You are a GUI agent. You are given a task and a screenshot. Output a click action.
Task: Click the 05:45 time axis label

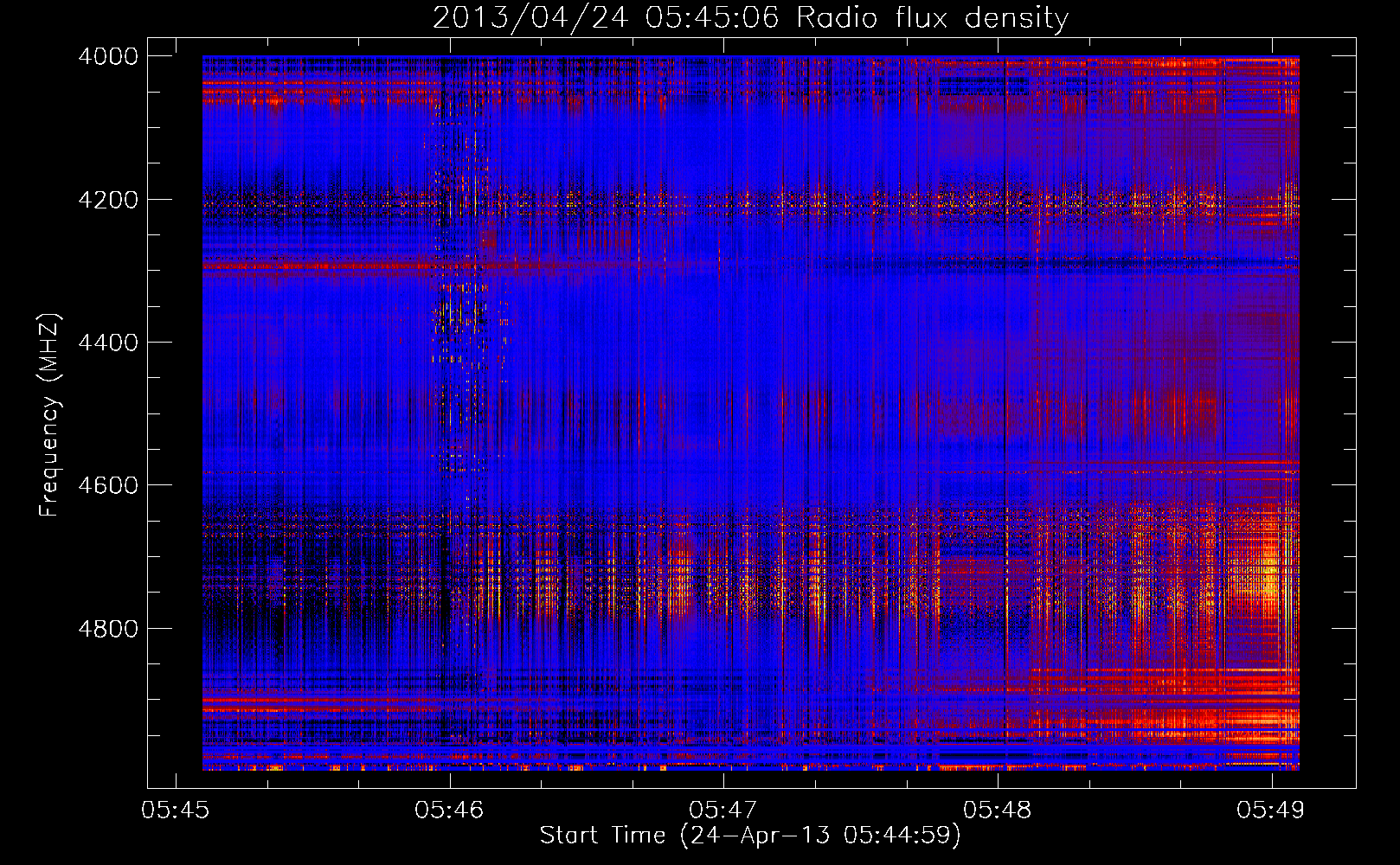tap(176, 810)
